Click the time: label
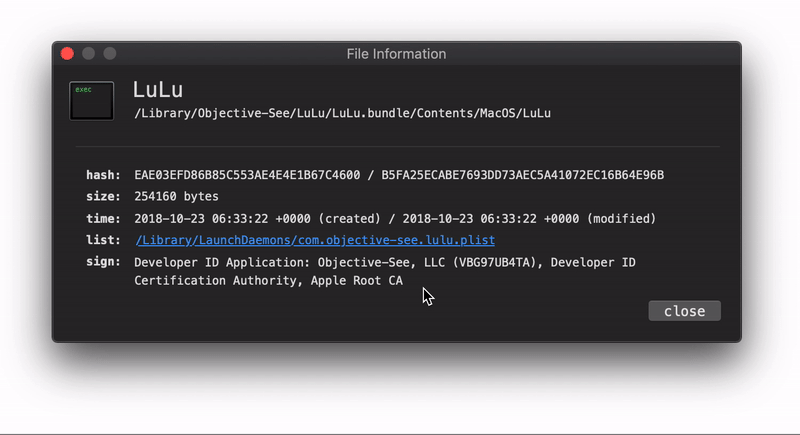 pos(103,218)
